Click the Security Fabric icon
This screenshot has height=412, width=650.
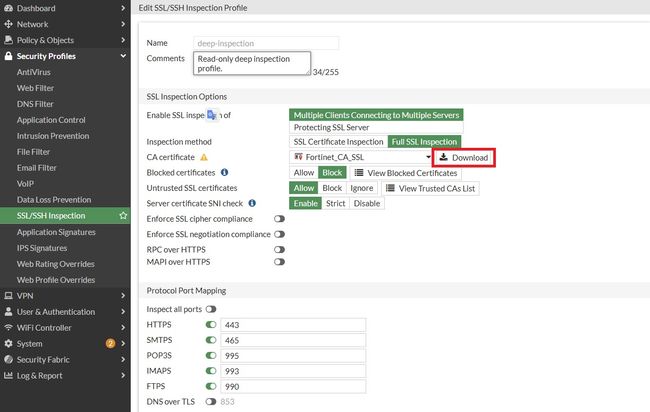click(8, 359)
